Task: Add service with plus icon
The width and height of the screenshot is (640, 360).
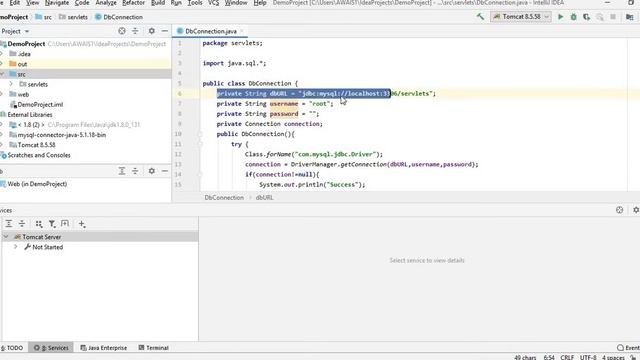Action: point(82,224)
